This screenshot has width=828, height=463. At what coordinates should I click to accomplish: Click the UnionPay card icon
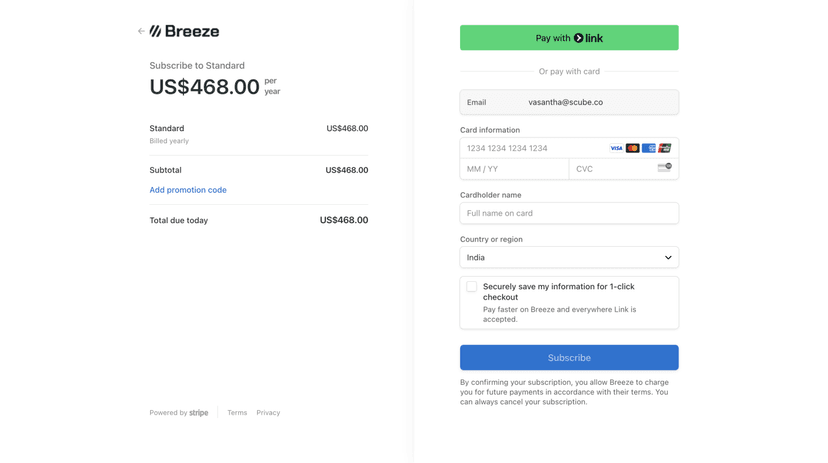664,148
